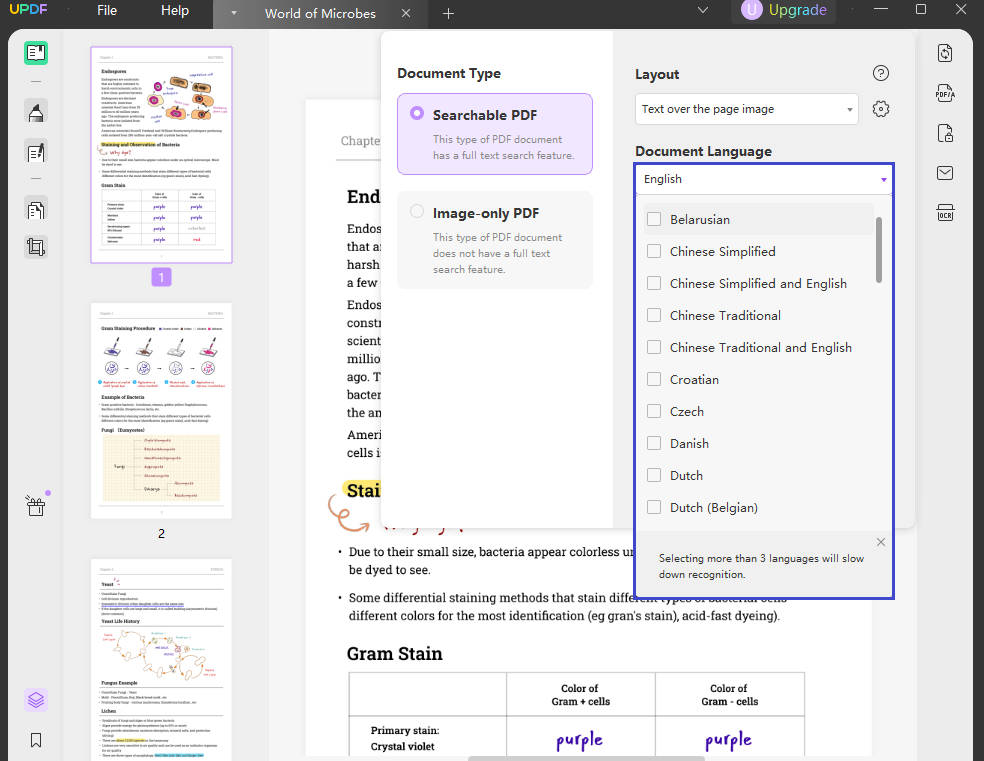Select the highlighter tool
Image resolution: width=984 pixels, height=761 pixels.
(x=36, y=112)
